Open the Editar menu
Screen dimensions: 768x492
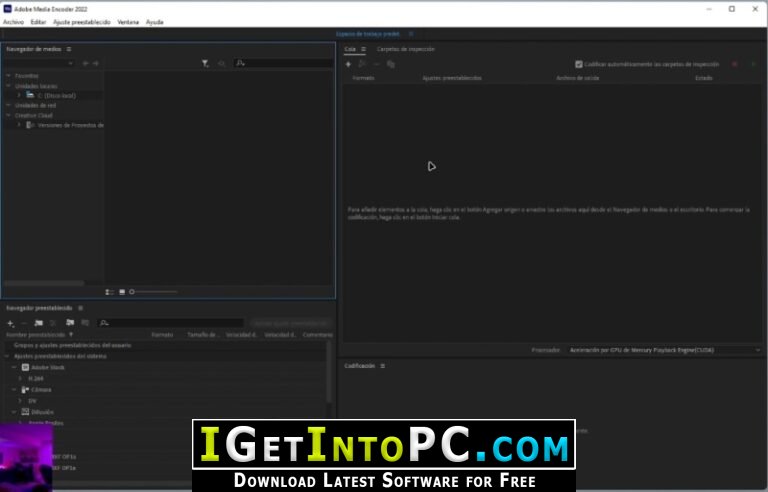point(38,22)
